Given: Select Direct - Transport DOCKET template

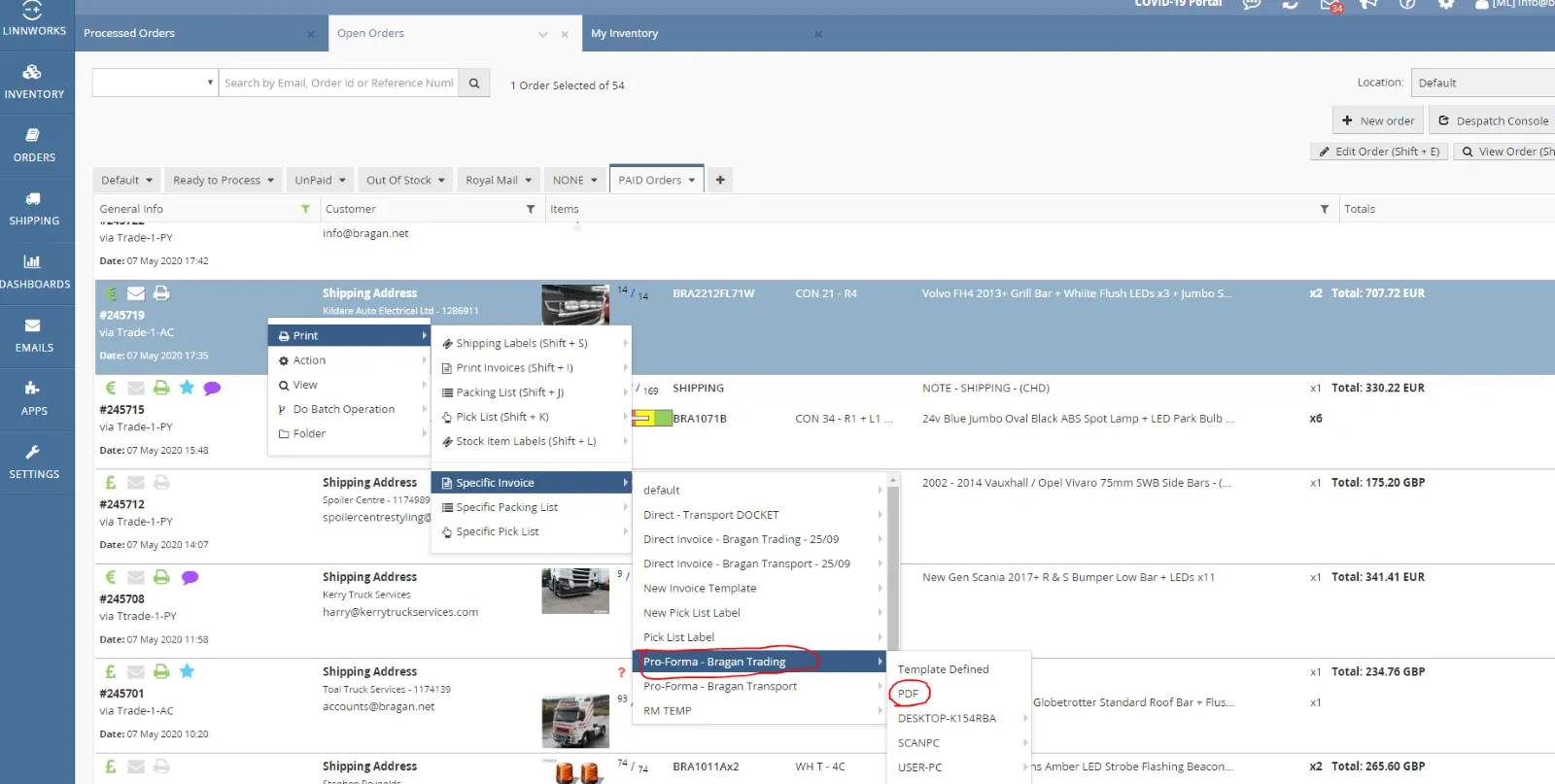Looking at the screenshot, I should 760,515.
